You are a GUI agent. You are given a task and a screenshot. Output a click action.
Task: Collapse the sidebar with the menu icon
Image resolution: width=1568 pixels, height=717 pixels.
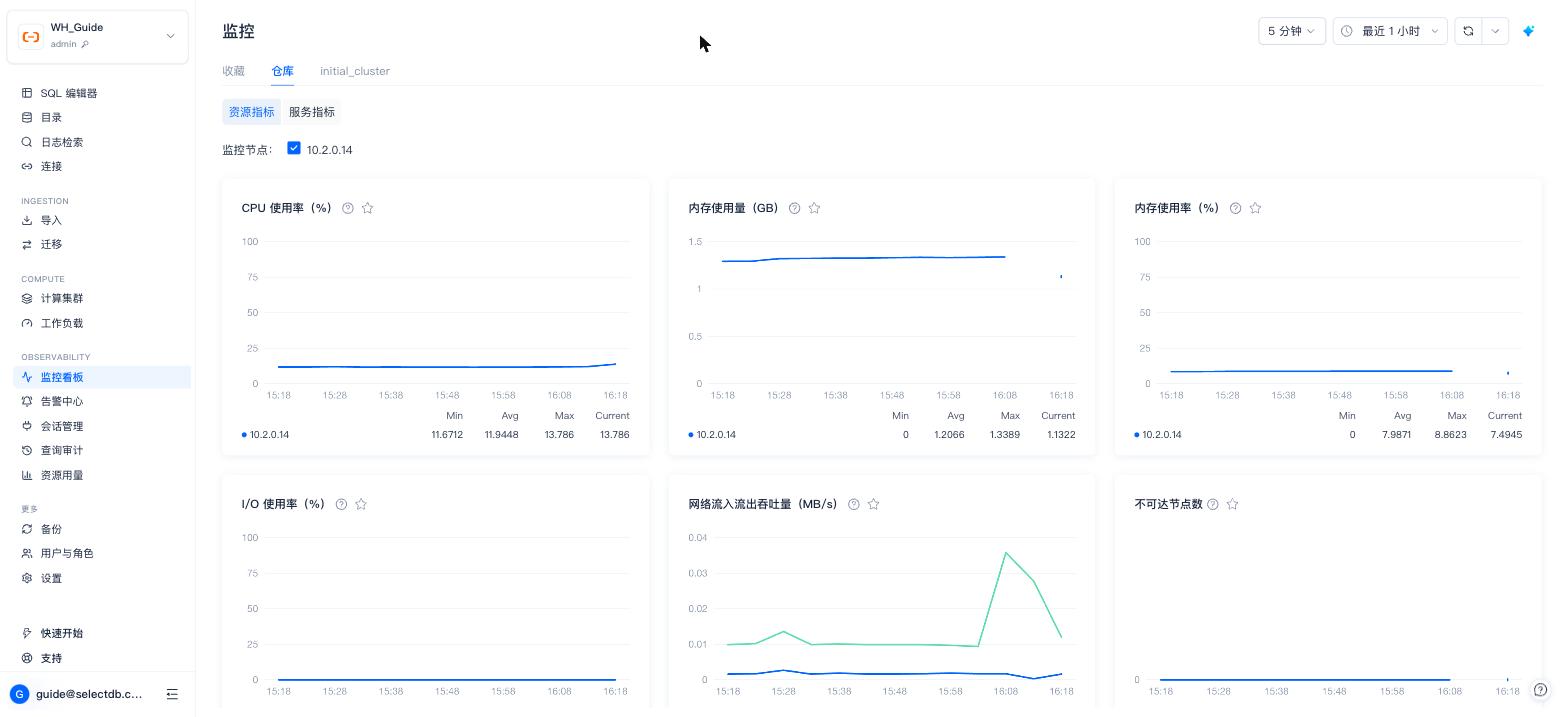(x=172, y=694)
